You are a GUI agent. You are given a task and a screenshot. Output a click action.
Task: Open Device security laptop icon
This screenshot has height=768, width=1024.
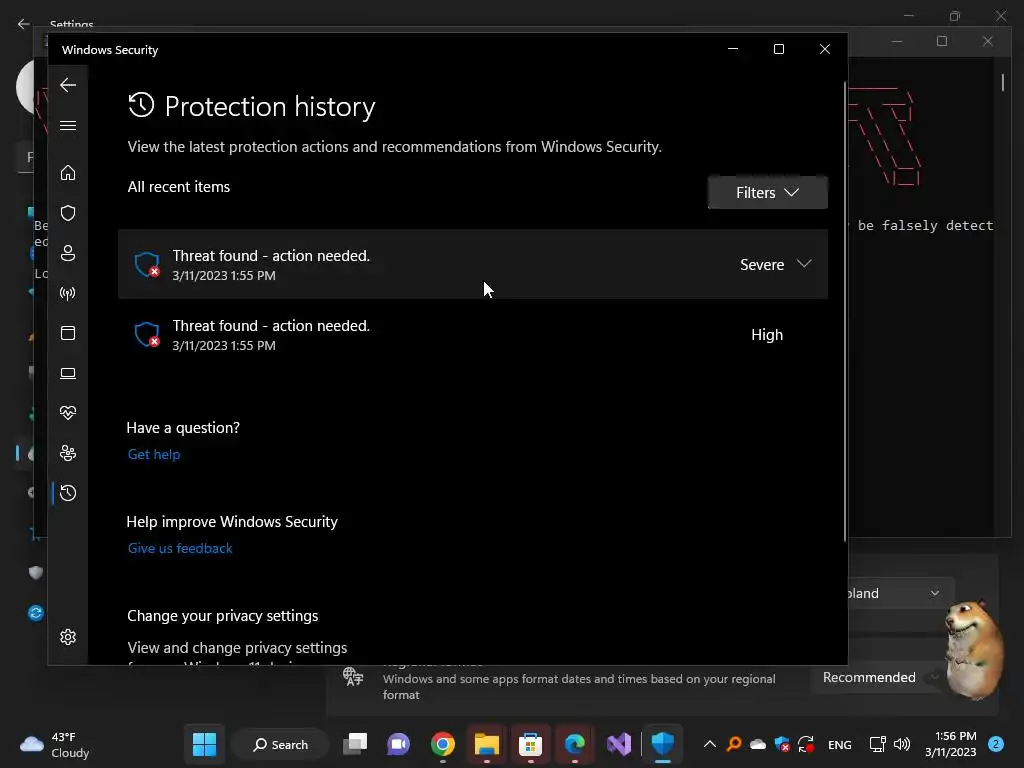[68, 373]
